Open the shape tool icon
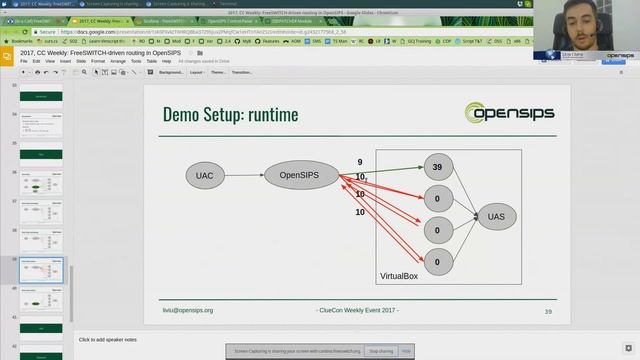 122,72
